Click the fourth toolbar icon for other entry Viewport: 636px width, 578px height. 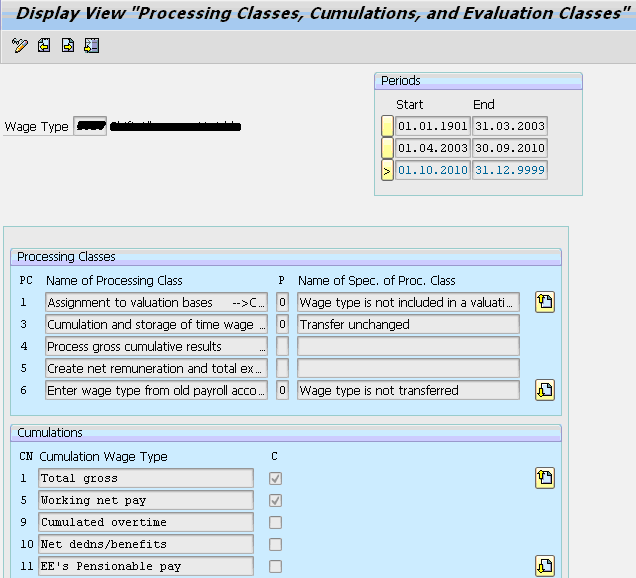[x=92, y=46]
